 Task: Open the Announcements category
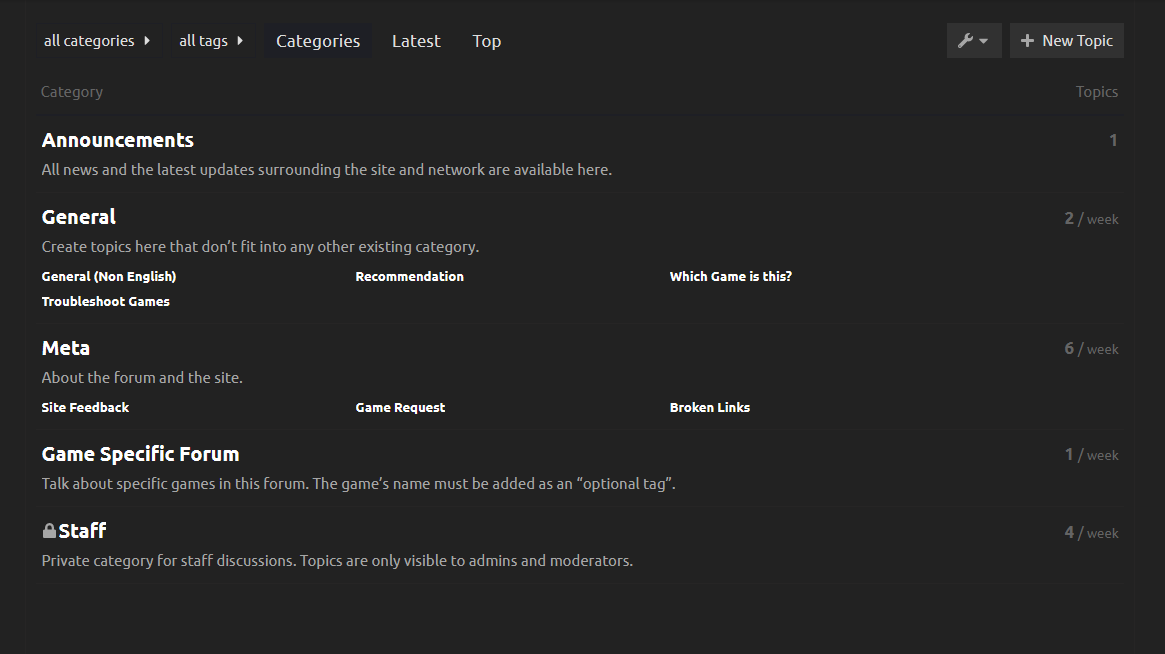117,140
